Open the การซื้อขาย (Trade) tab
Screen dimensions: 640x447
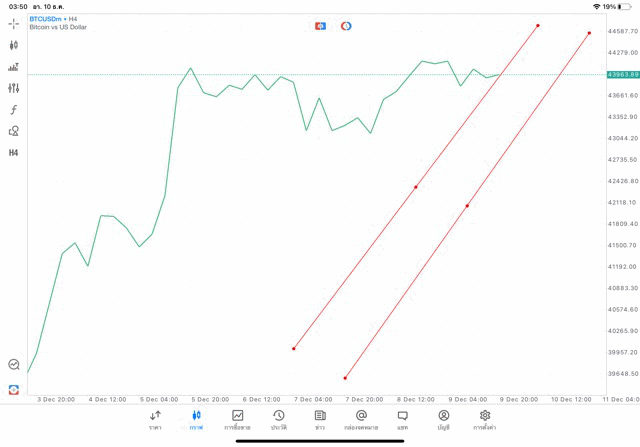(x=238, y=420)
